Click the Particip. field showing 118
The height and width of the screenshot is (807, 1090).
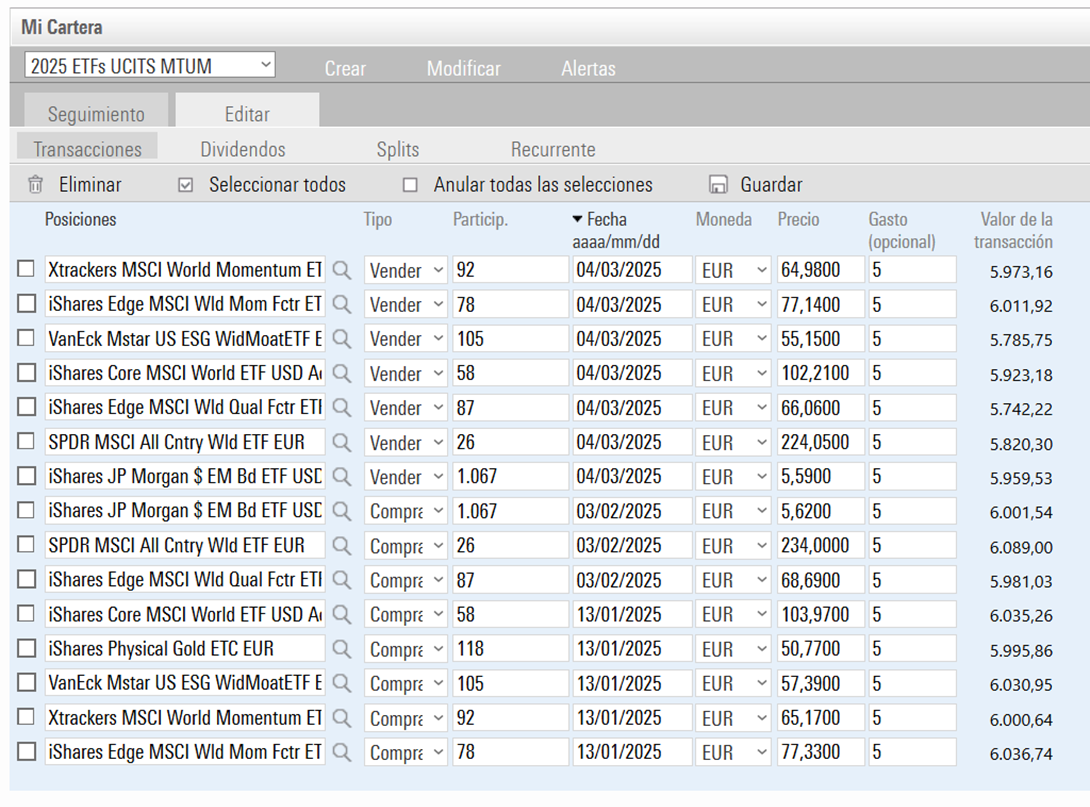(x=510, y=649)
